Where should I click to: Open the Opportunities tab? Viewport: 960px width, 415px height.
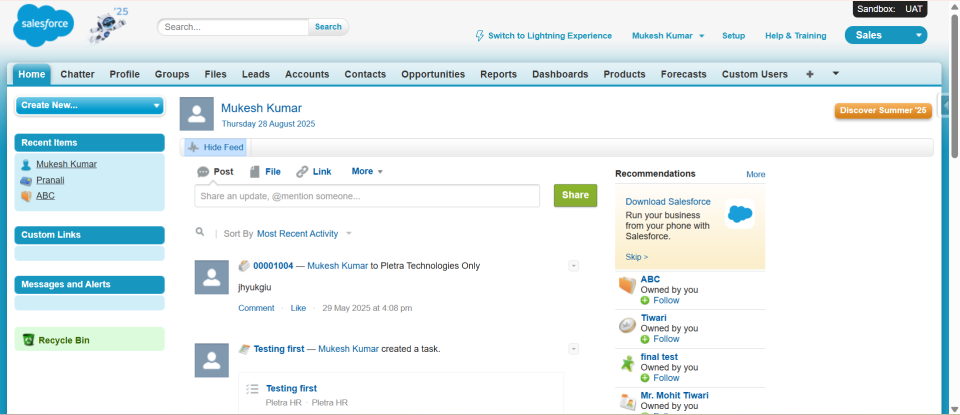click(x=433, y=74)
